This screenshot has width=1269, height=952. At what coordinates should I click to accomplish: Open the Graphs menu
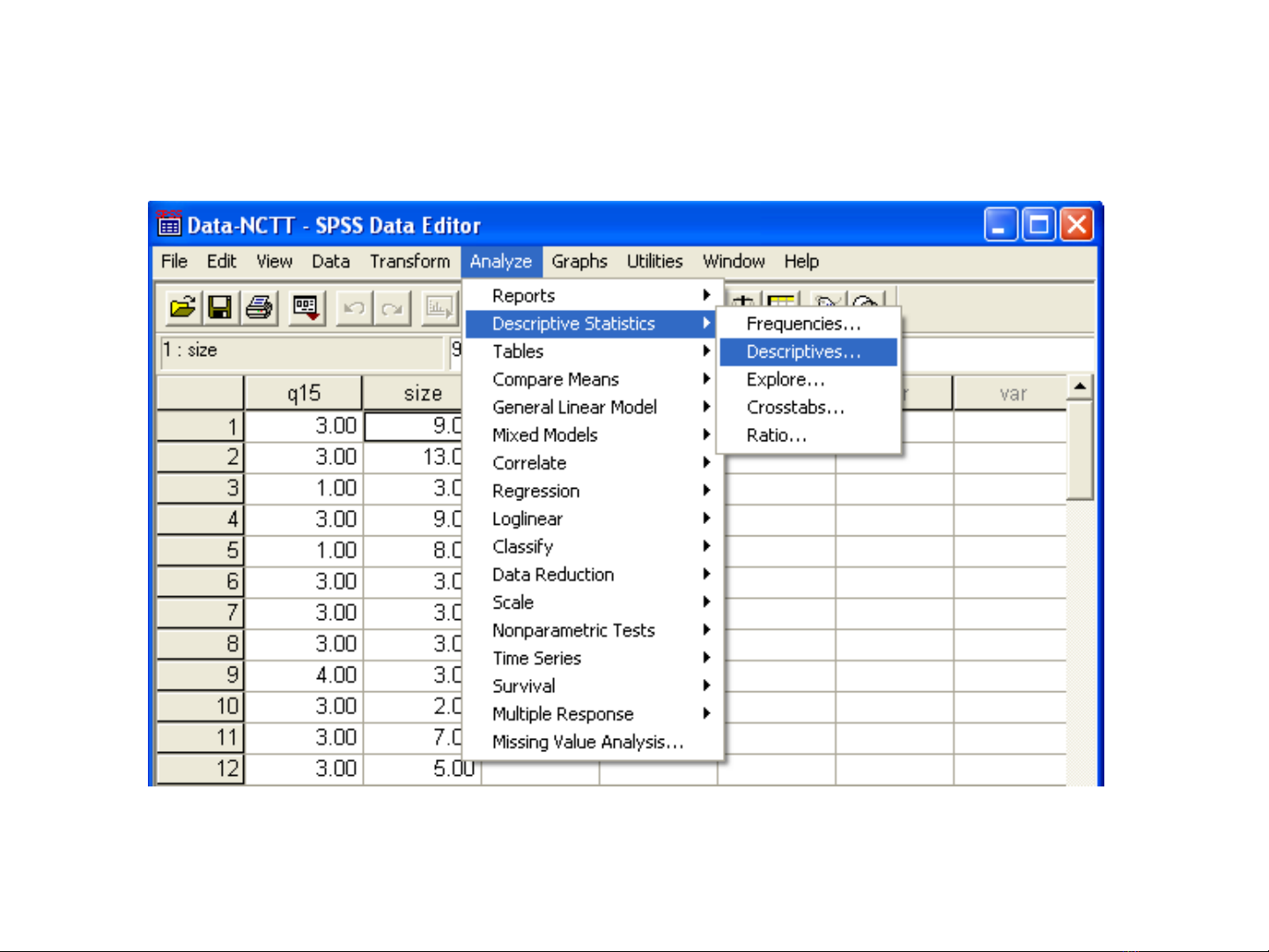click(579, 262)
